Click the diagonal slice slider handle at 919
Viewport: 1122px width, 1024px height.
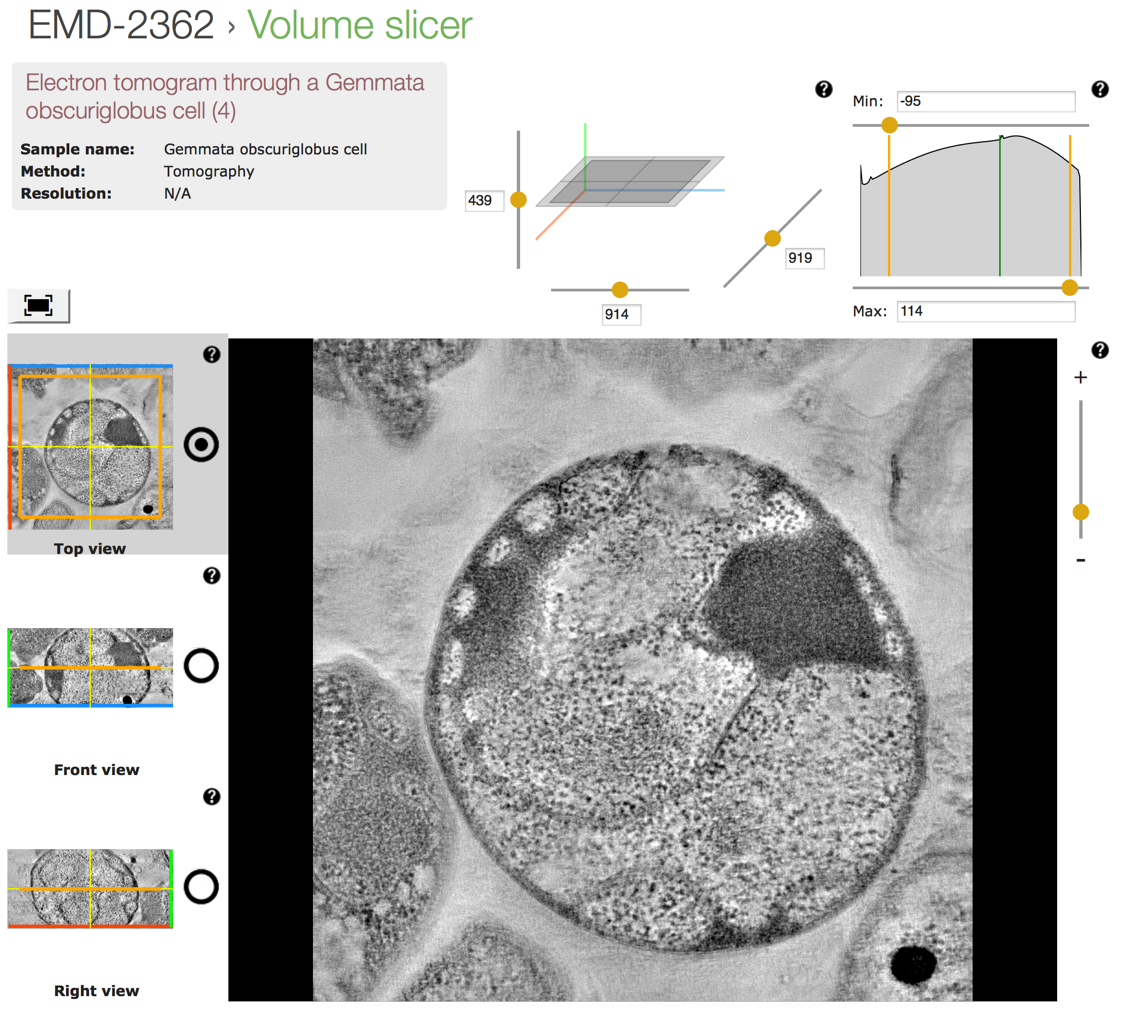pyautogui.click(x=772, y=238)
